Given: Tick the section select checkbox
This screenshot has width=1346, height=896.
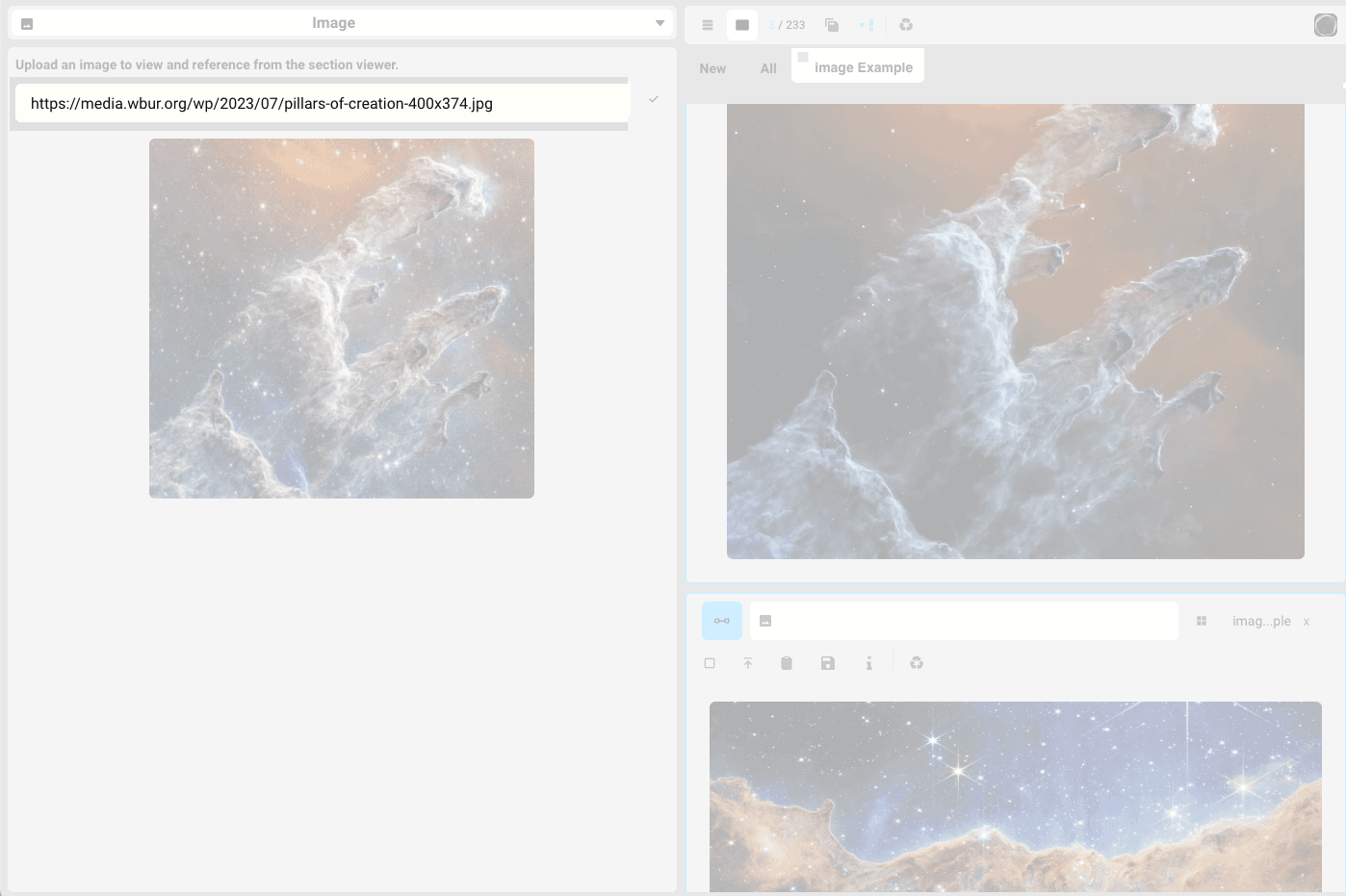Looking at the screenshot, I should 710,663.
